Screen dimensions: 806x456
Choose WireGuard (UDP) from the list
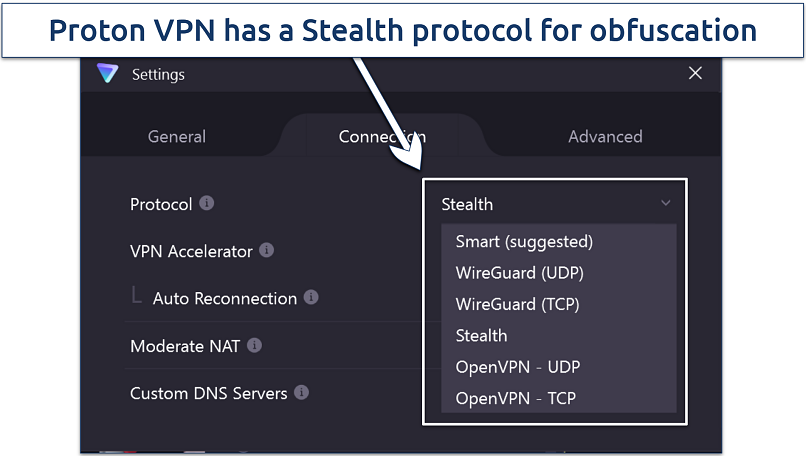point(519,272)
